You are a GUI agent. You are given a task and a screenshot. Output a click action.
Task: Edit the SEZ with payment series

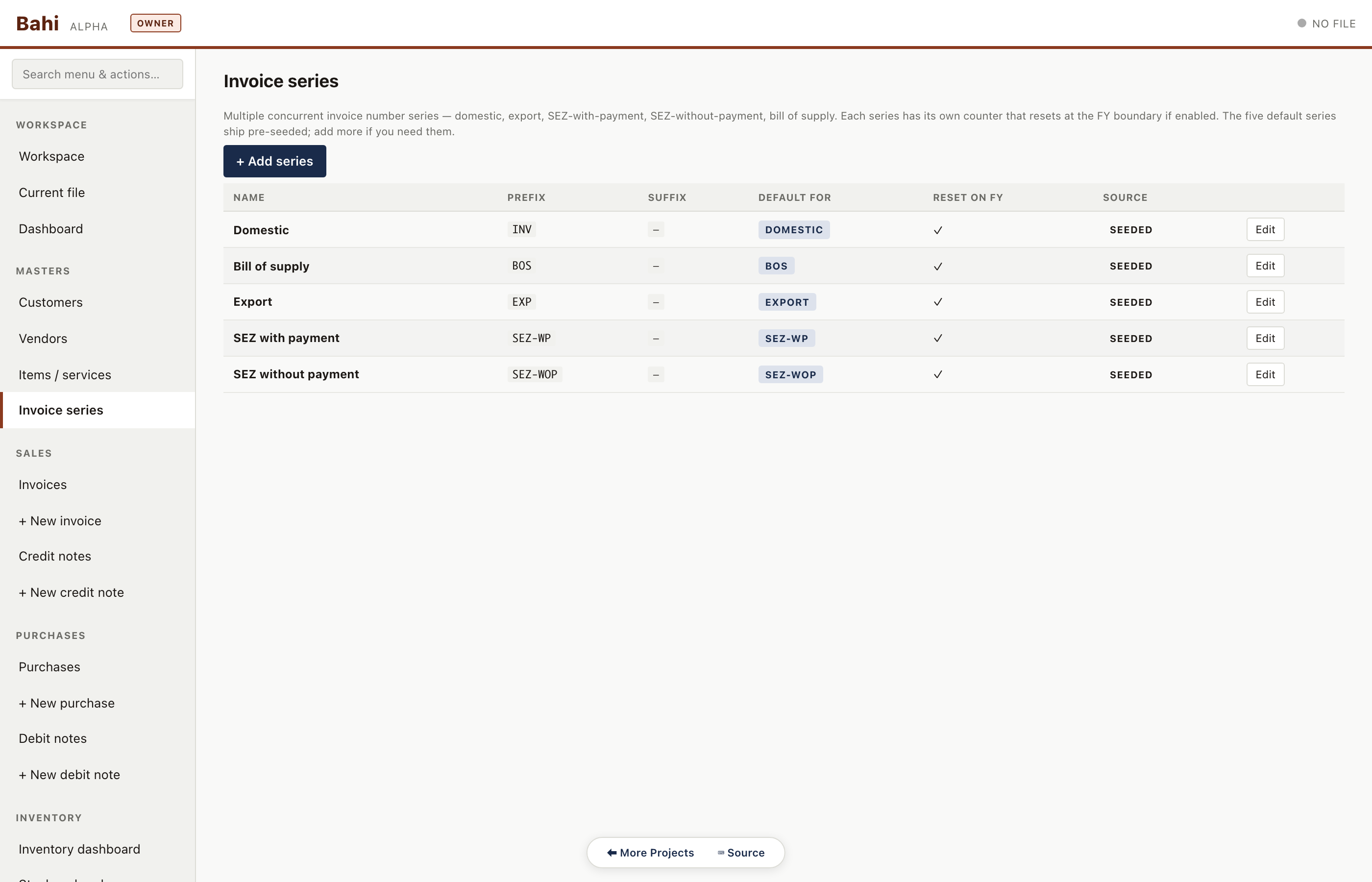[1265, 338]
